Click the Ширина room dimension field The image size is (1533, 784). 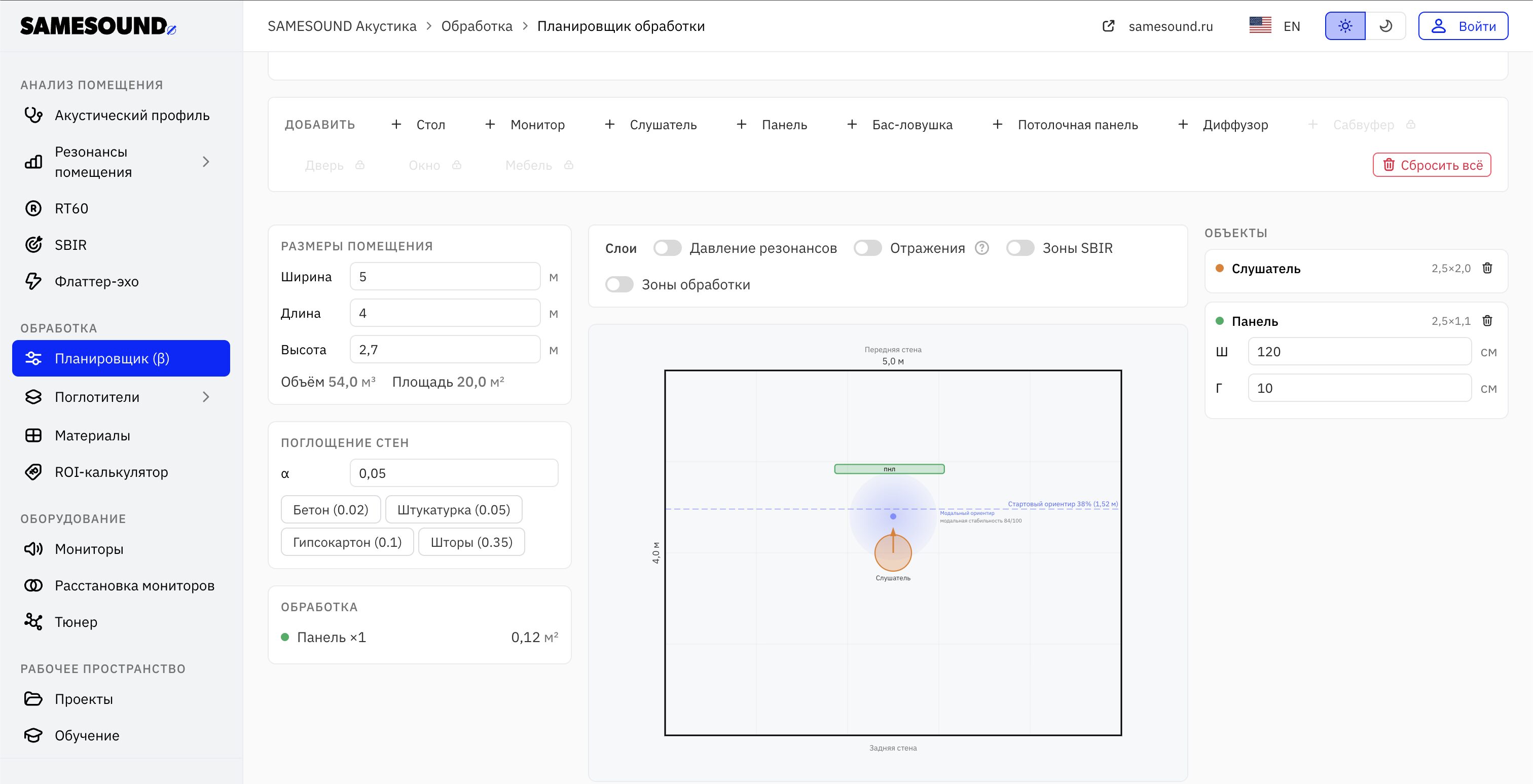pyautogui.click(x=445, y=277)
